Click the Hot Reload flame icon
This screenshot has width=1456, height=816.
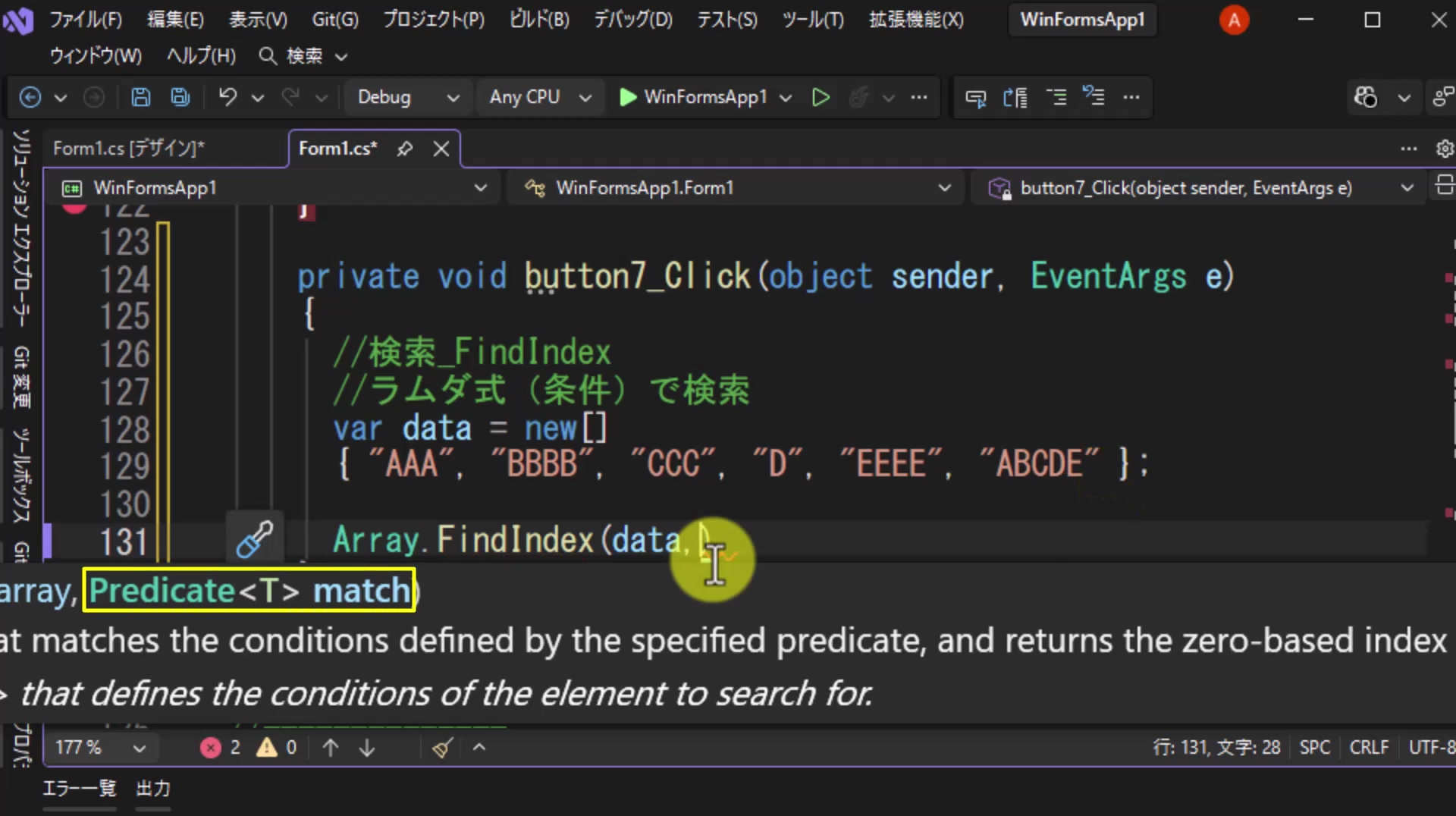pyautogui.click(x=858, y=97)
